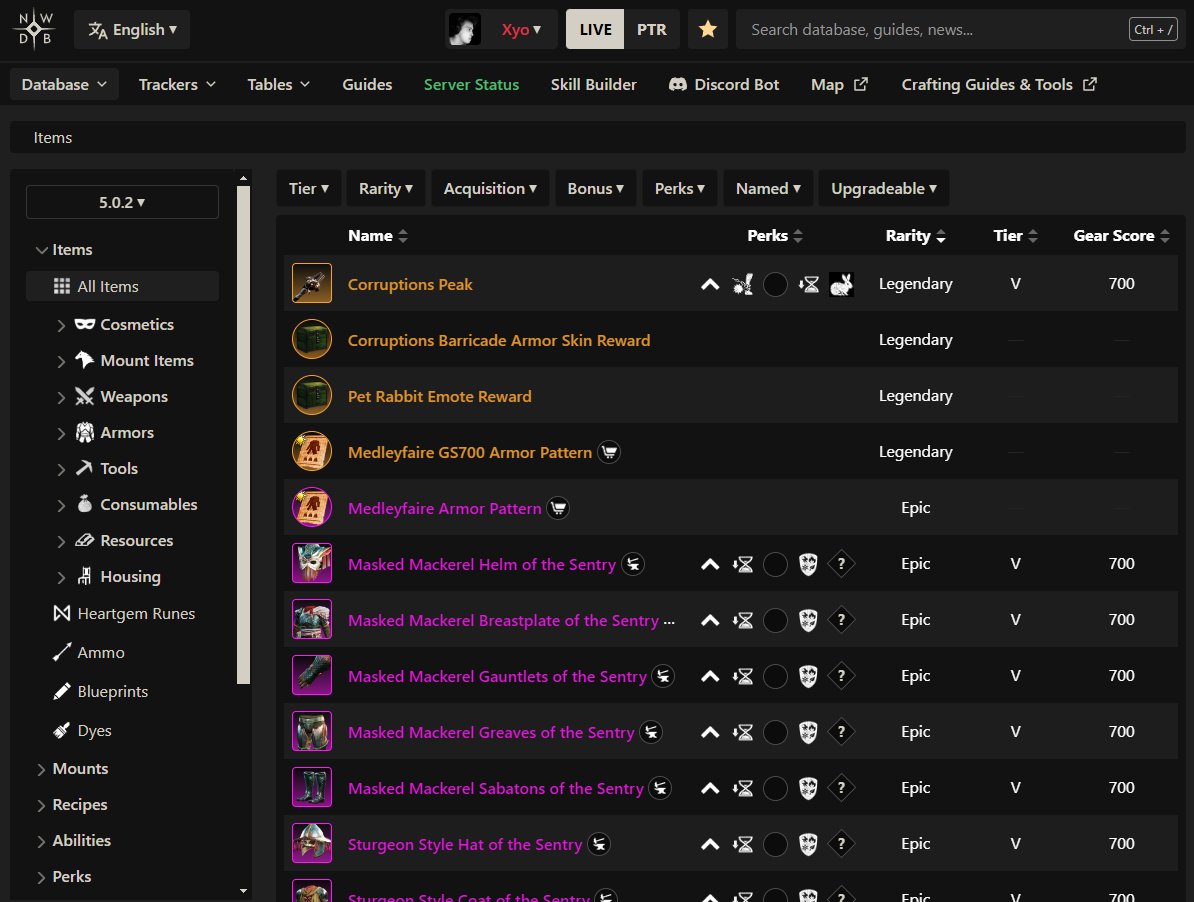Click the Masked Mackerel Greaves item icon
Viewport: 1194px width, 902px height.
point(311,731)
